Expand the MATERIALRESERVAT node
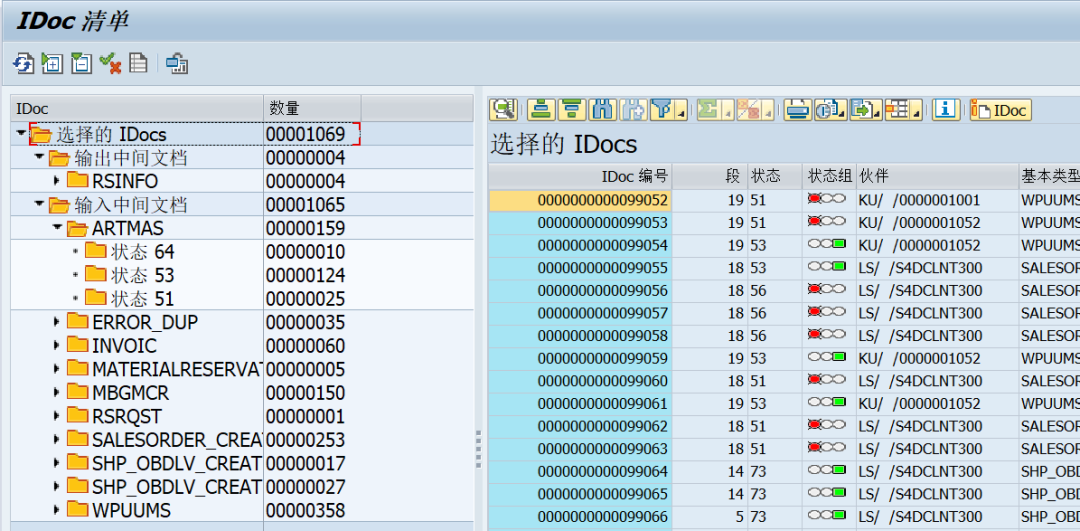Image resolution: width=1080 pixels, height=531 pixels. tap(57, 369)
